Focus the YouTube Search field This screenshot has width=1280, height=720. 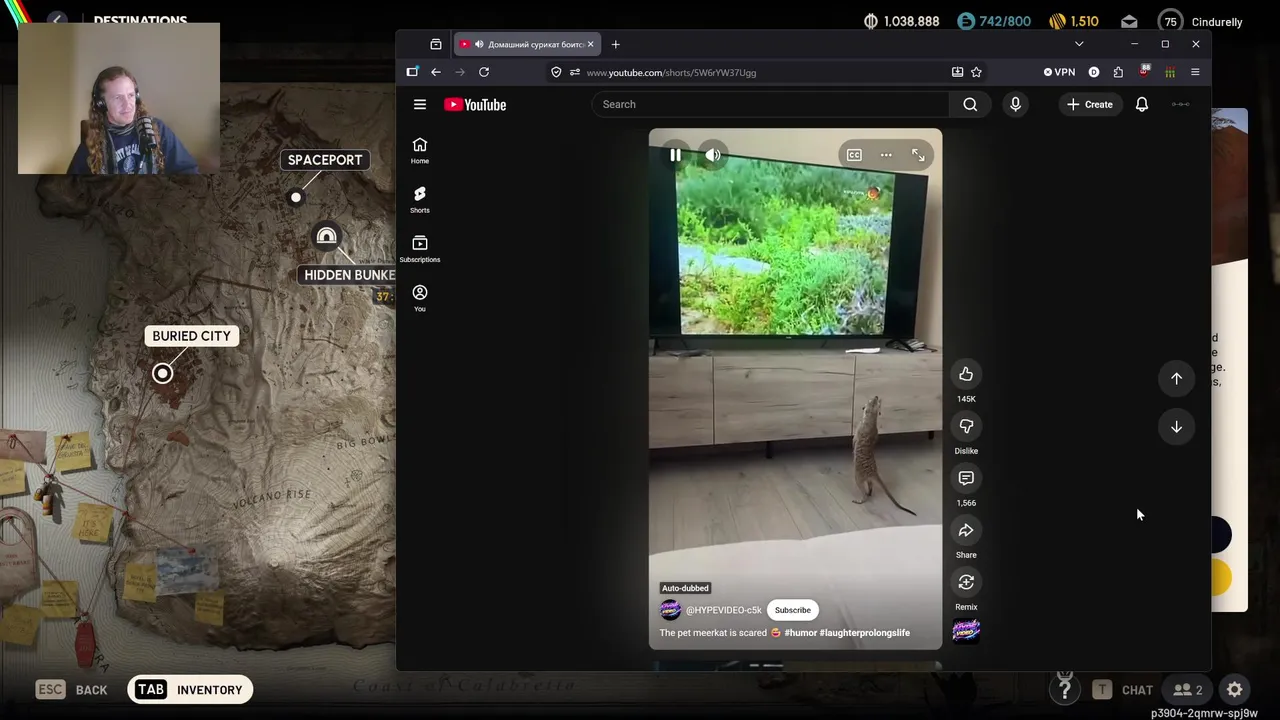click(x=770, y=104)
